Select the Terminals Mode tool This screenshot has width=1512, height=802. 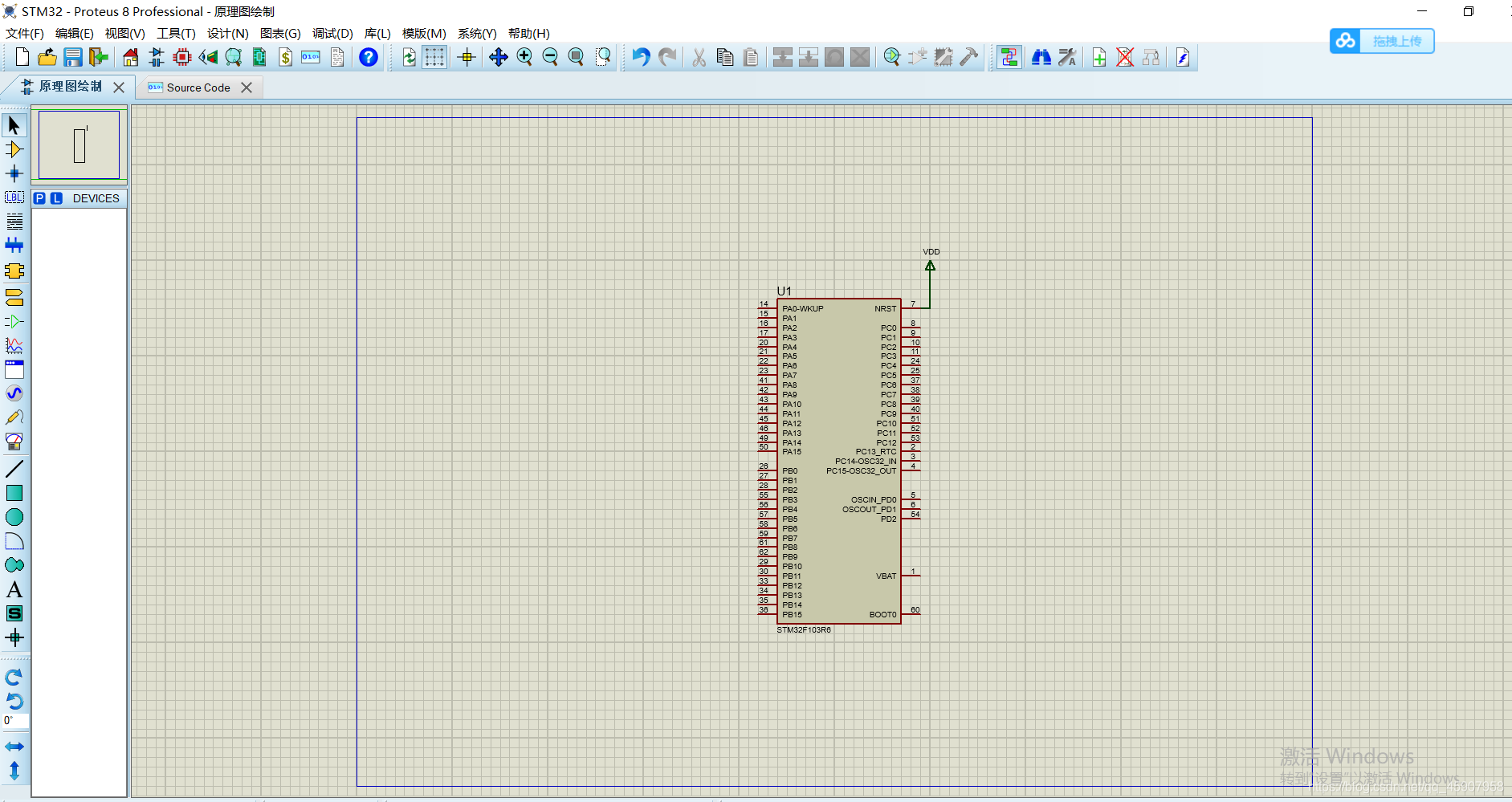pos(14,298)
